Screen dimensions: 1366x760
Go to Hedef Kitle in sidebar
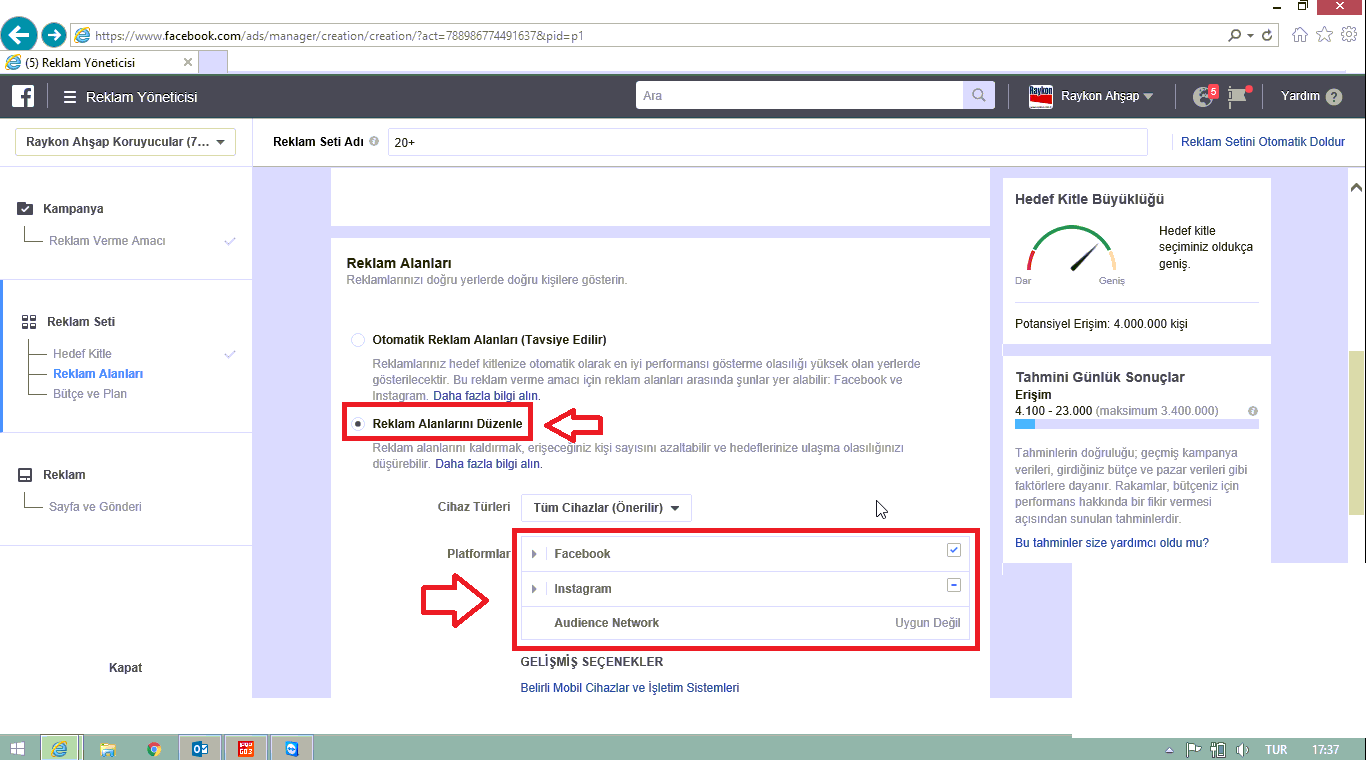coord(82,354)
